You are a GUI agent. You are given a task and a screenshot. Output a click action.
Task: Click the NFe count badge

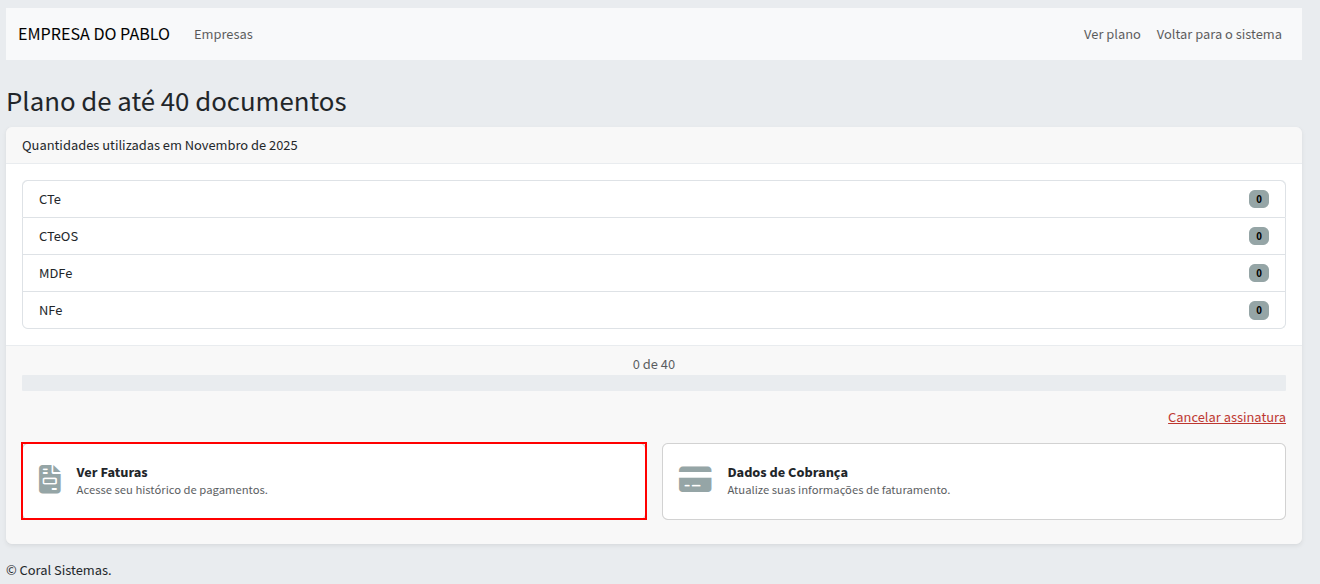coord(1258,310)
